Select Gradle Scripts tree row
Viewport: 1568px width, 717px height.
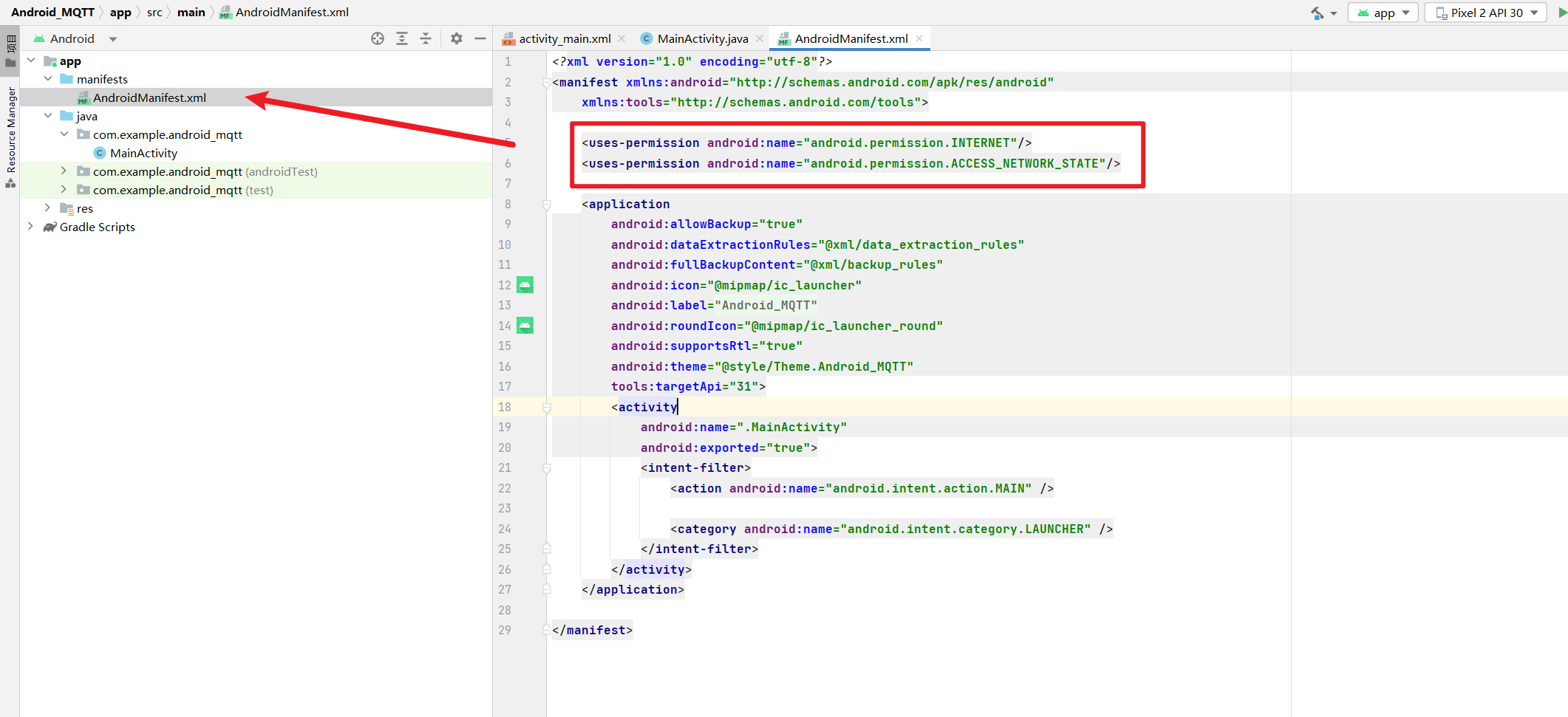click(x=256, y=227)
